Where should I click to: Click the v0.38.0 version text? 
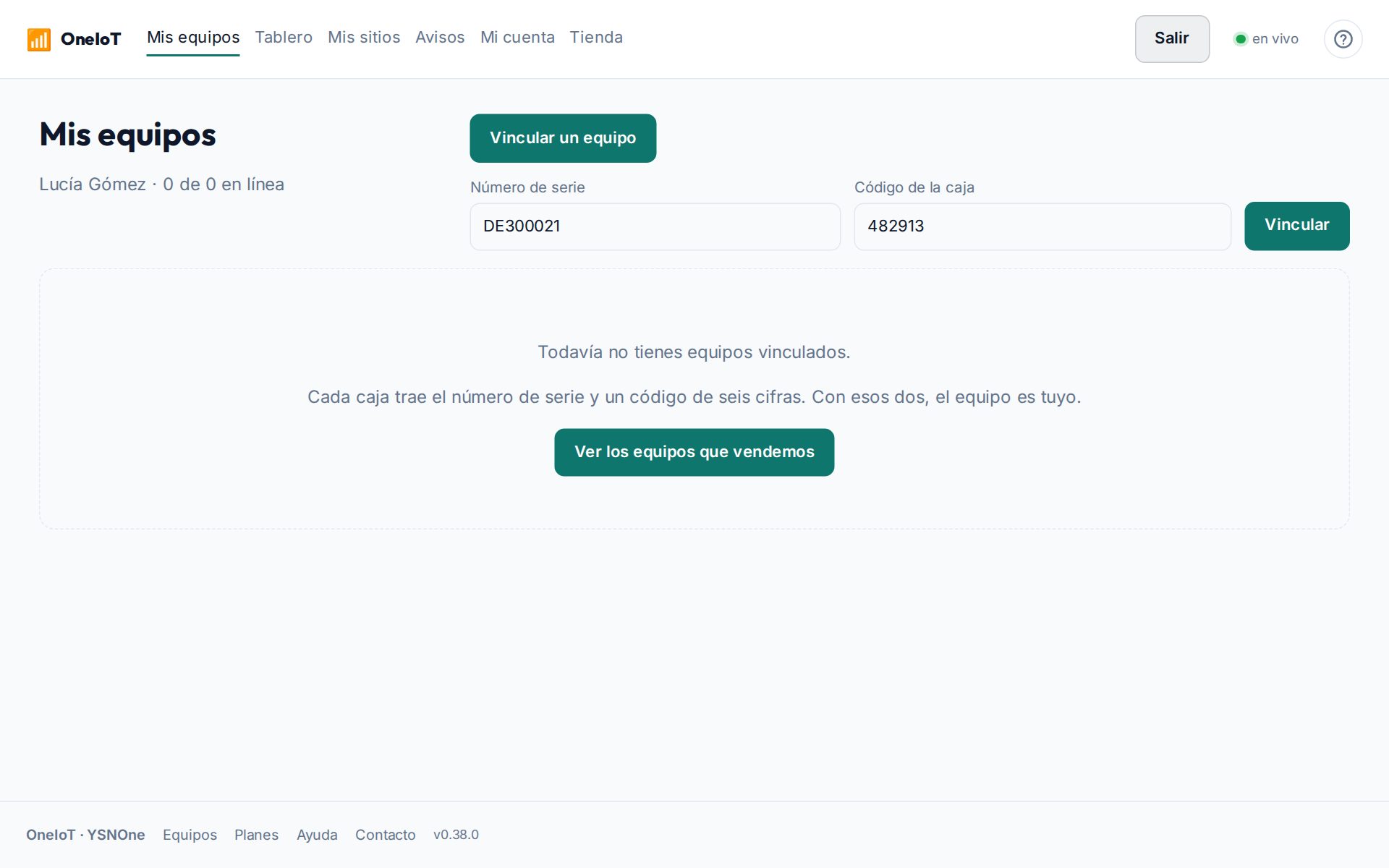(x=456, y=835)
